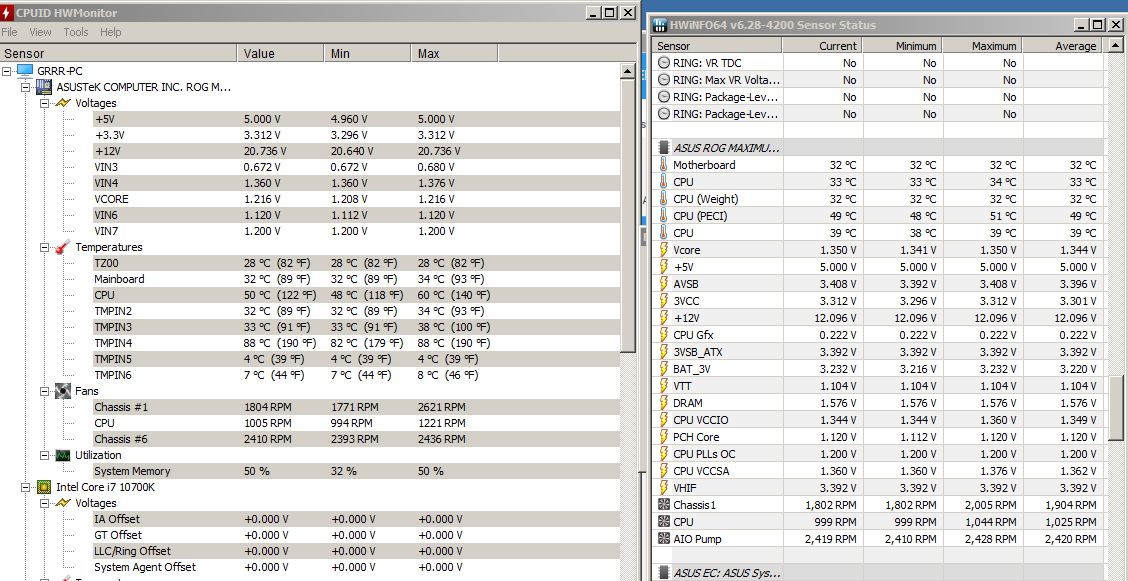Click the HWiNFO64 vertical scrollbar thumb
Viewport: 1128px width, 581px height.
1116,407
